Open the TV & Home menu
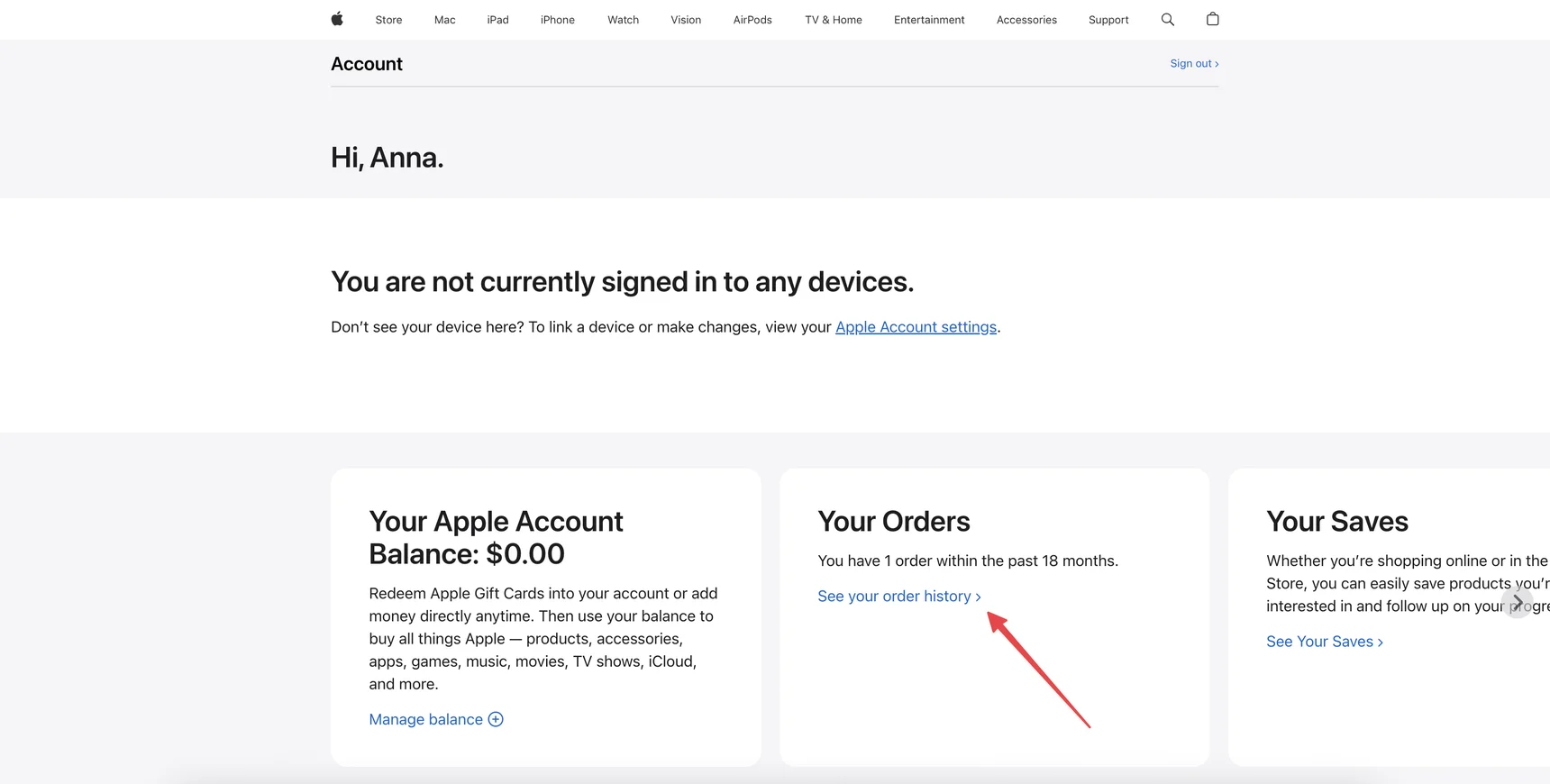 click(834, 20)
